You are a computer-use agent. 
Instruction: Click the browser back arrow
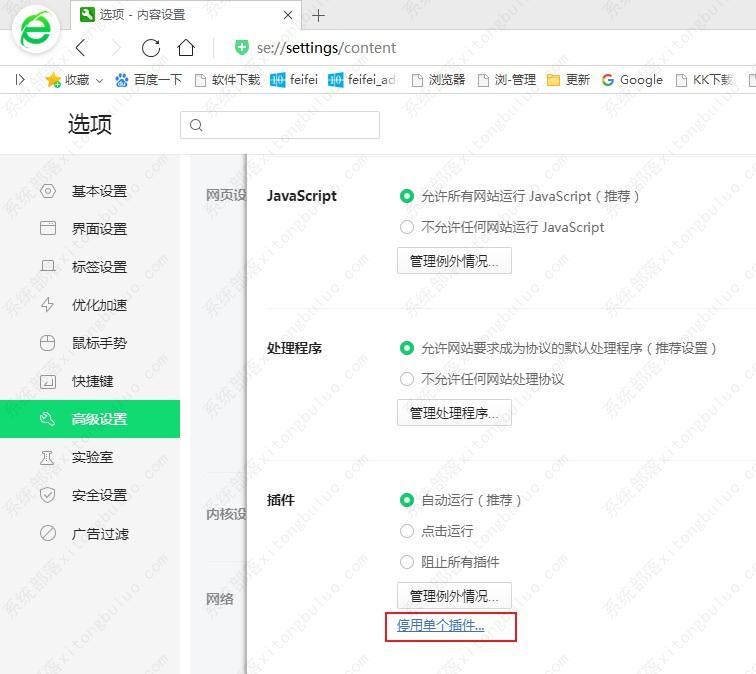[81, 48]
